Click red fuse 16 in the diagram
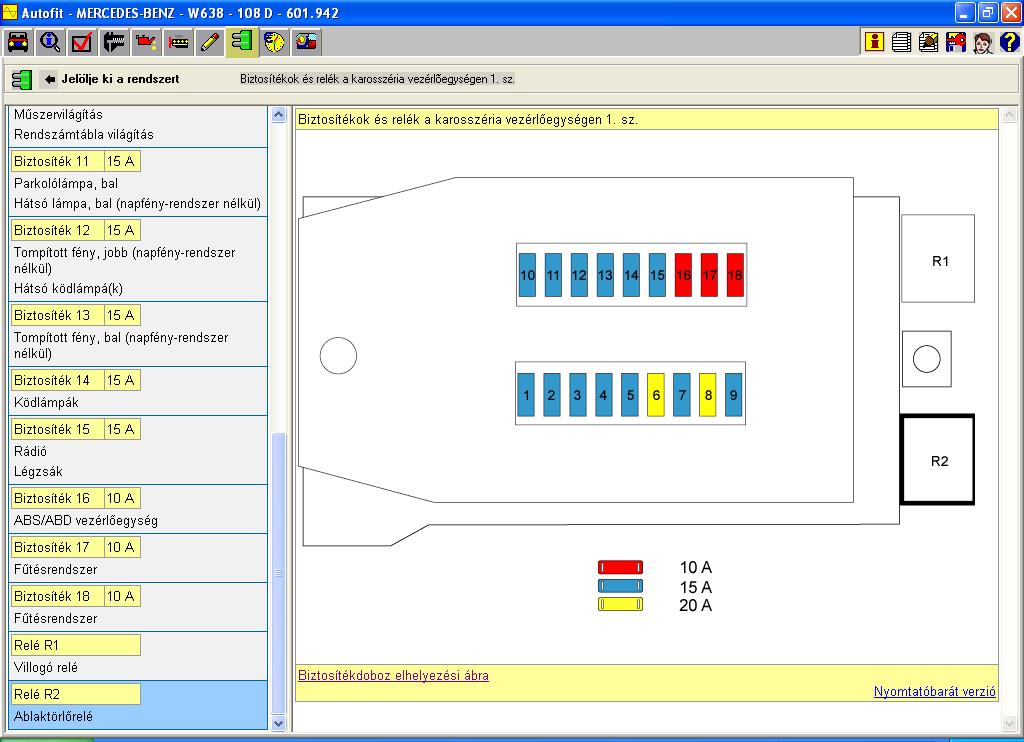The height and width of the screenshot is (742, 1024). [x=683, y=275]
